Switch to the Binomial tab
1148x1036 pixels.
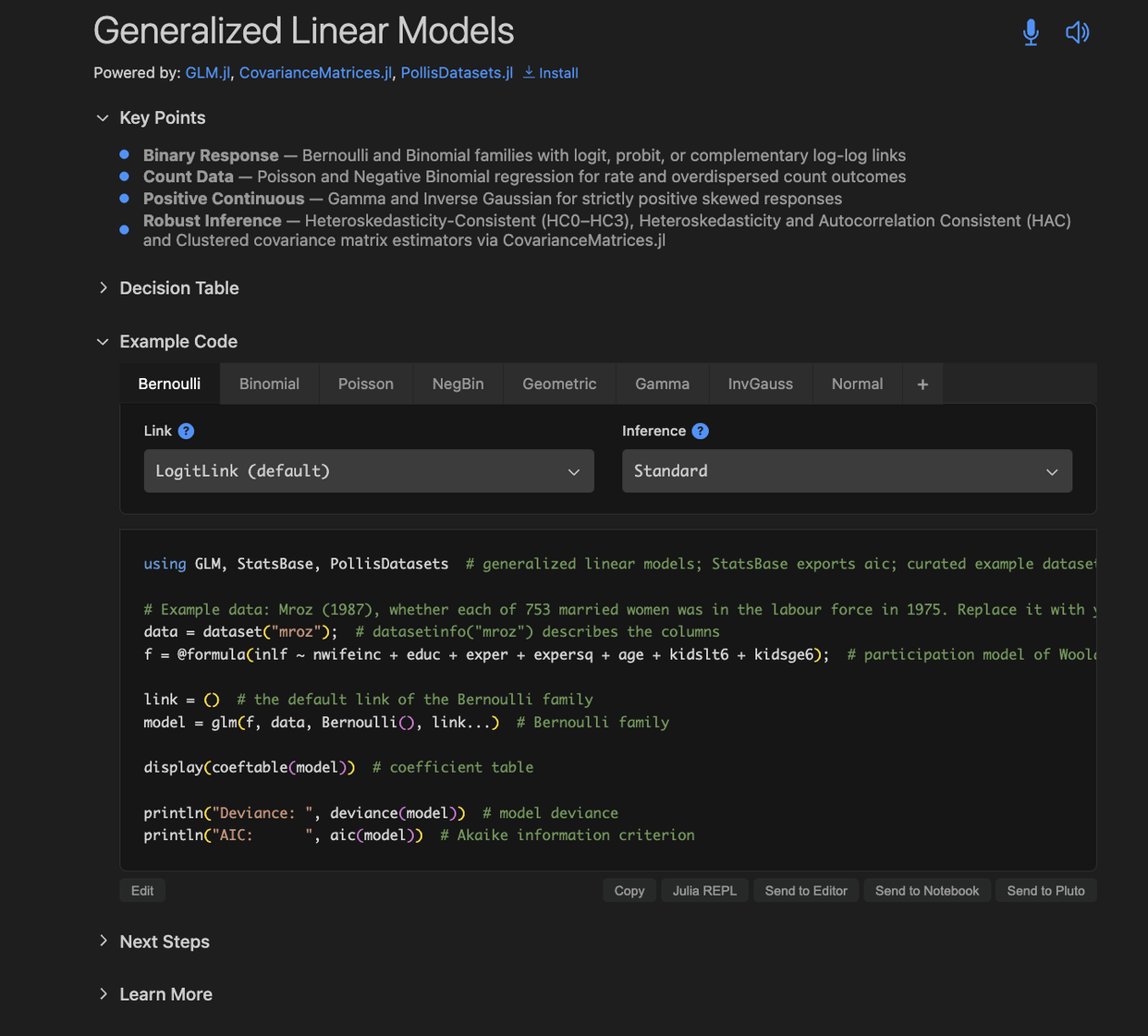pyautogui.click(x=269, y=384)
